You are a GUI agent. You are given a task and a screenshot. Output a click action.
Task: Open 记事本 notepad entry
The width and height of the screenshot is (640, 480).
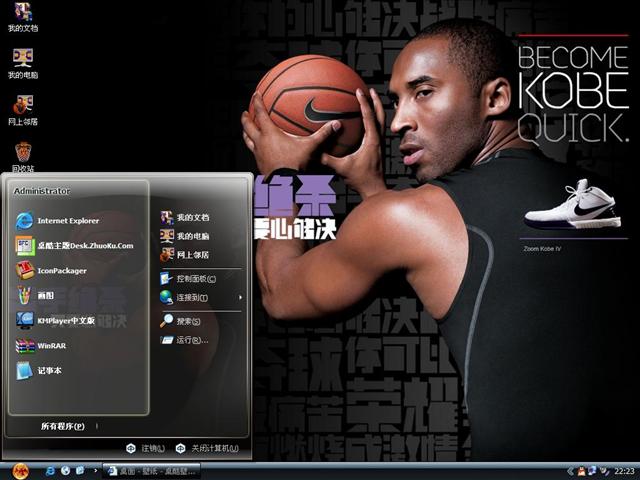pos(39,371)
